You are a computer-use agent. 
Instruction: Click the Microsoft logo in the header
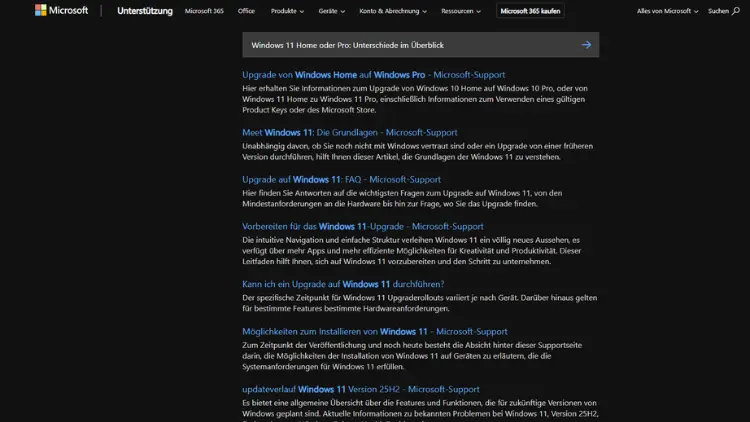[x=61, y=10]
